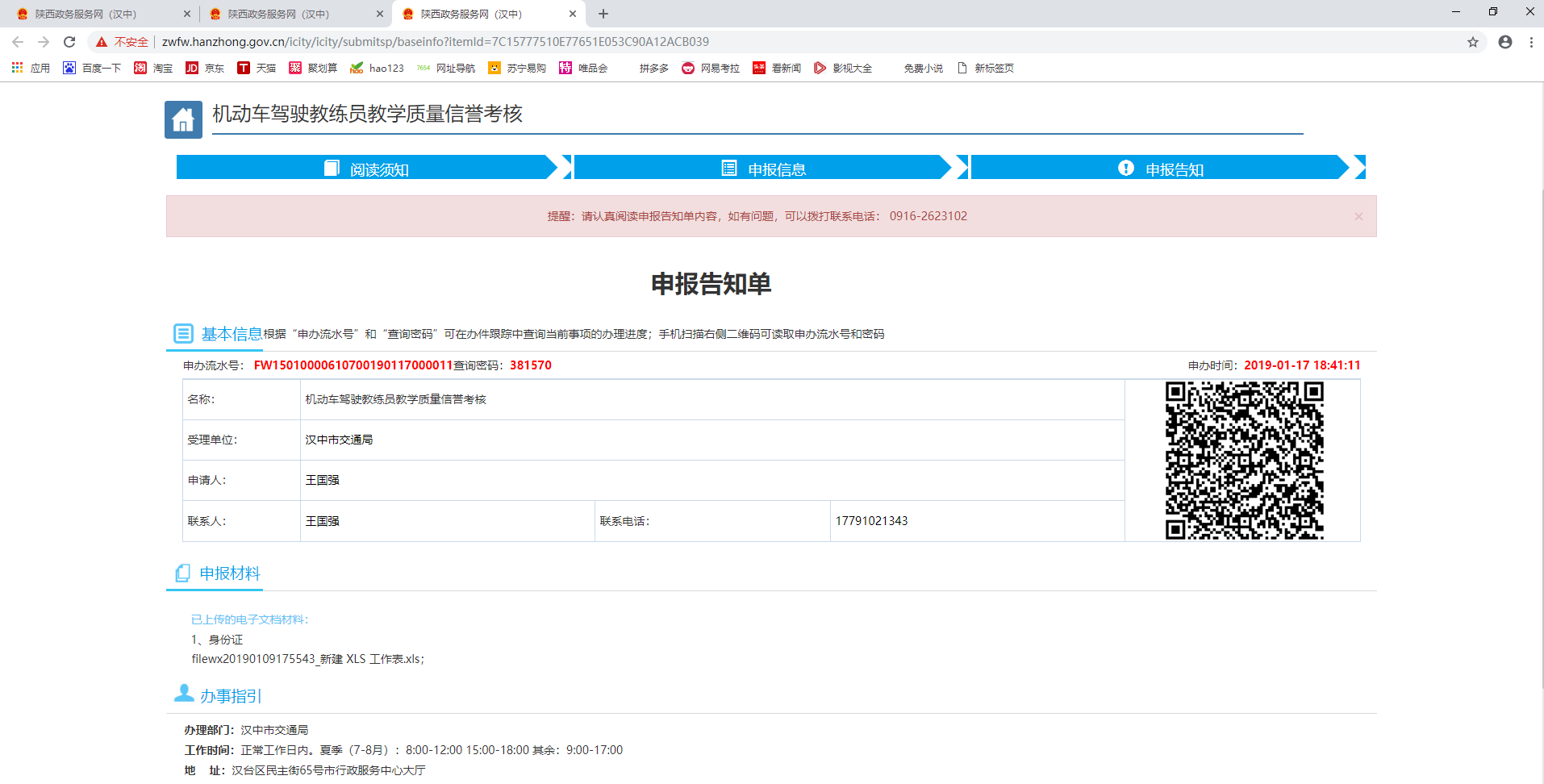1544x784 pixels.
Task: Open the 应用 apps grid bookmark
Action: 31,69
